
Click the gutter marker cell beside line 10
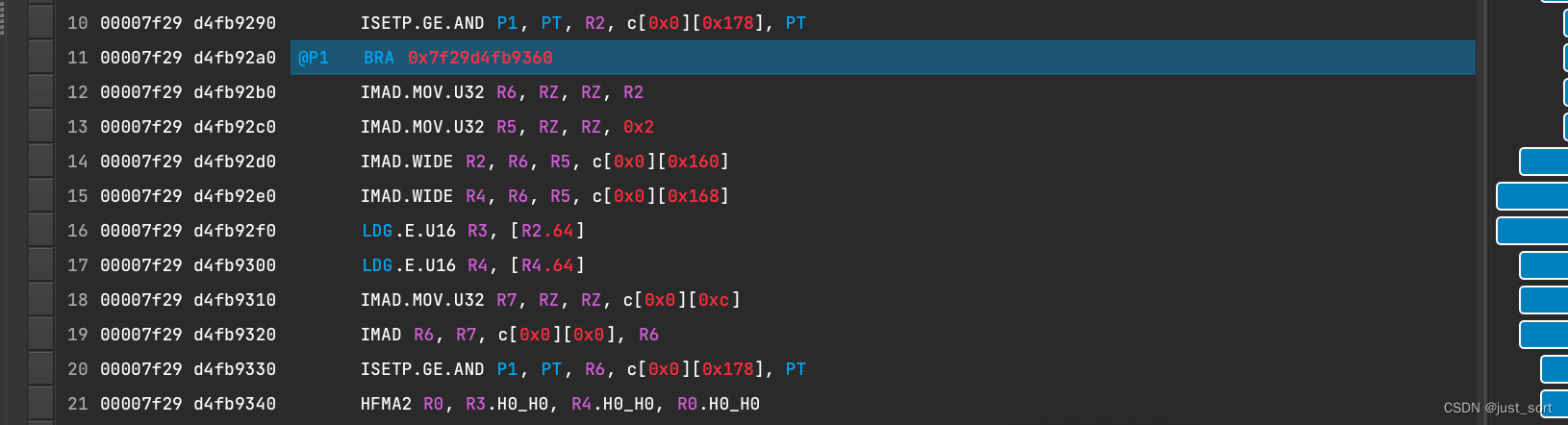tap(40, 23)
